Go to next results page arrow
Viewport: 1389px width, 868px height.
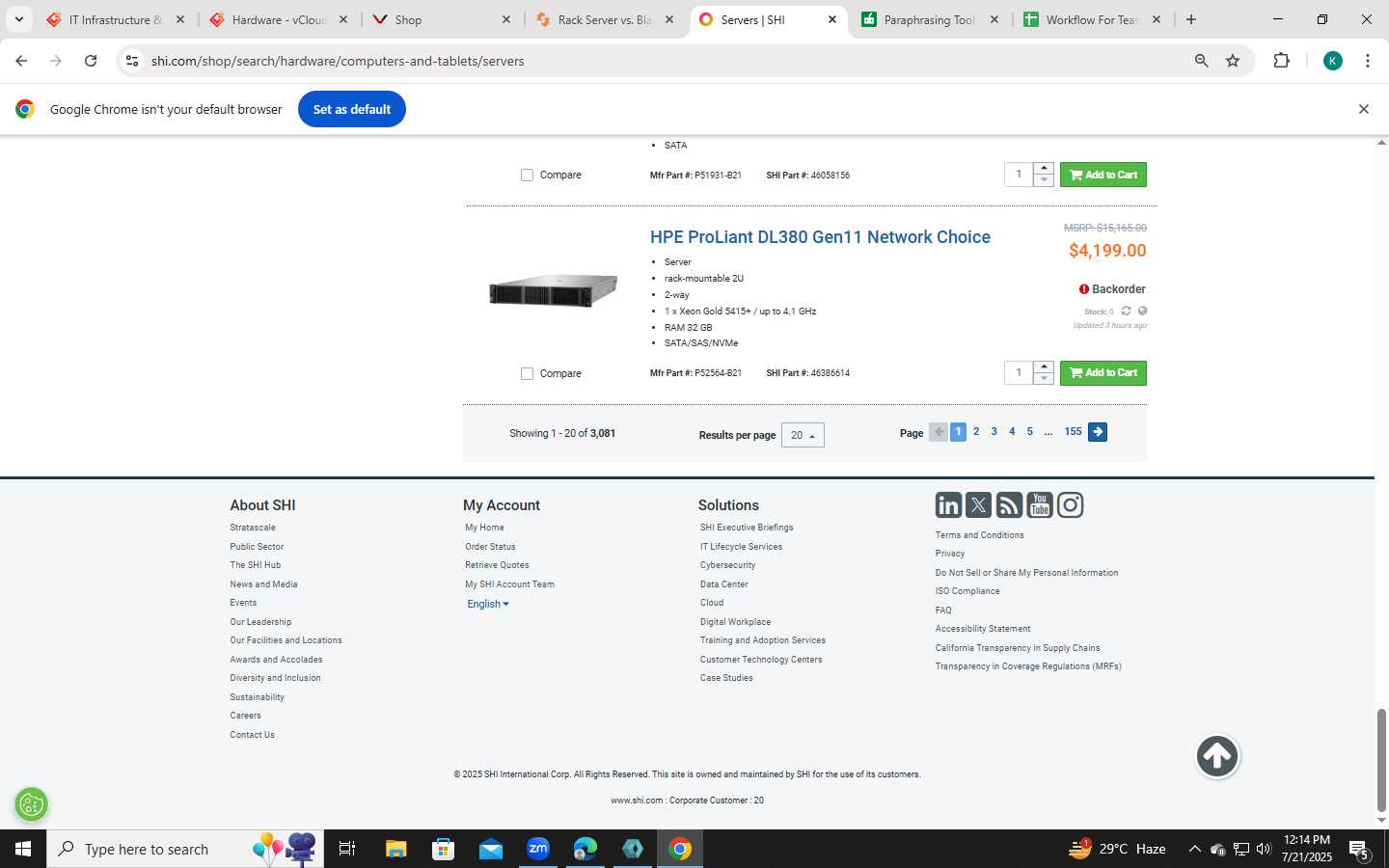coord(1098,432)
